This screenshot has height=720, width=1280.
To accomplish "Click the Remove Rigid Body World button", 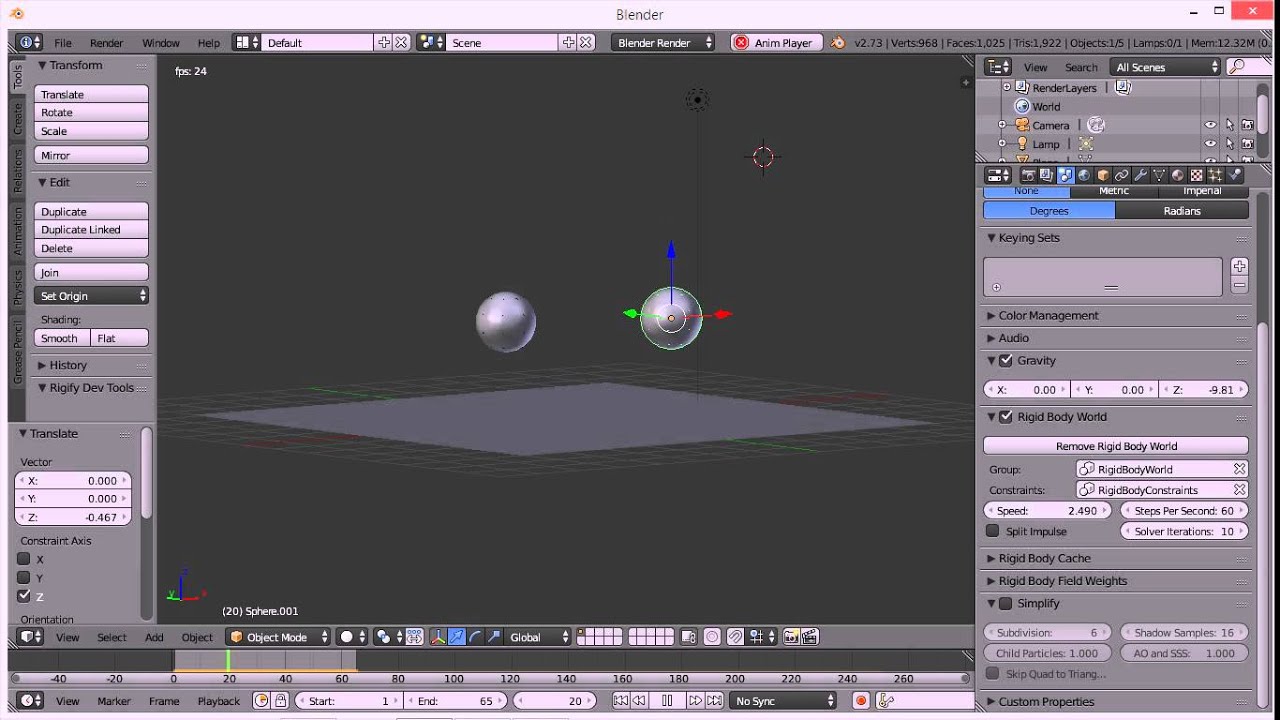I will 1116,446.
